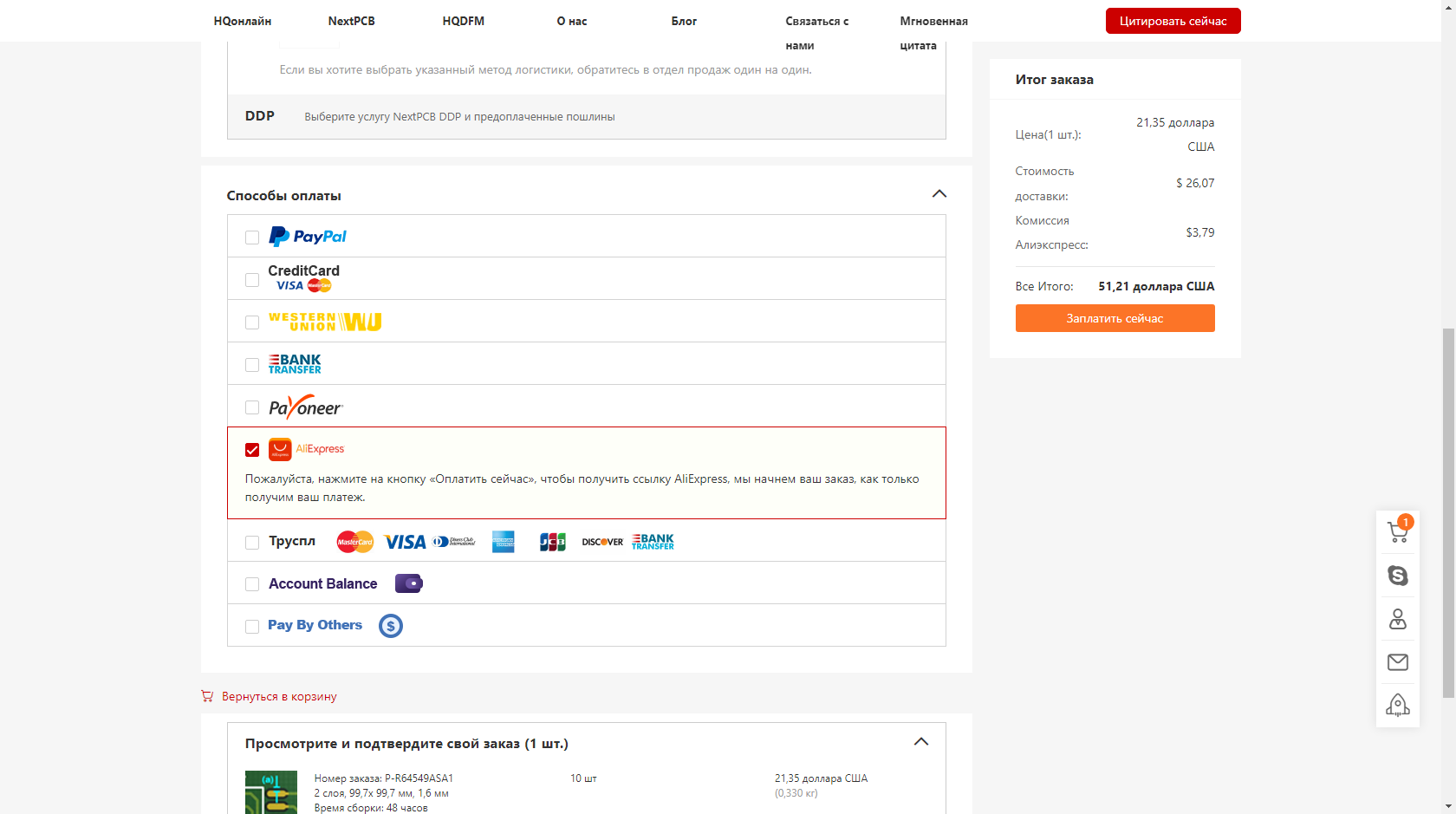Click the Diners Club logo
The width and height of the screenshot is (1456, 814).
pos(455,542)
